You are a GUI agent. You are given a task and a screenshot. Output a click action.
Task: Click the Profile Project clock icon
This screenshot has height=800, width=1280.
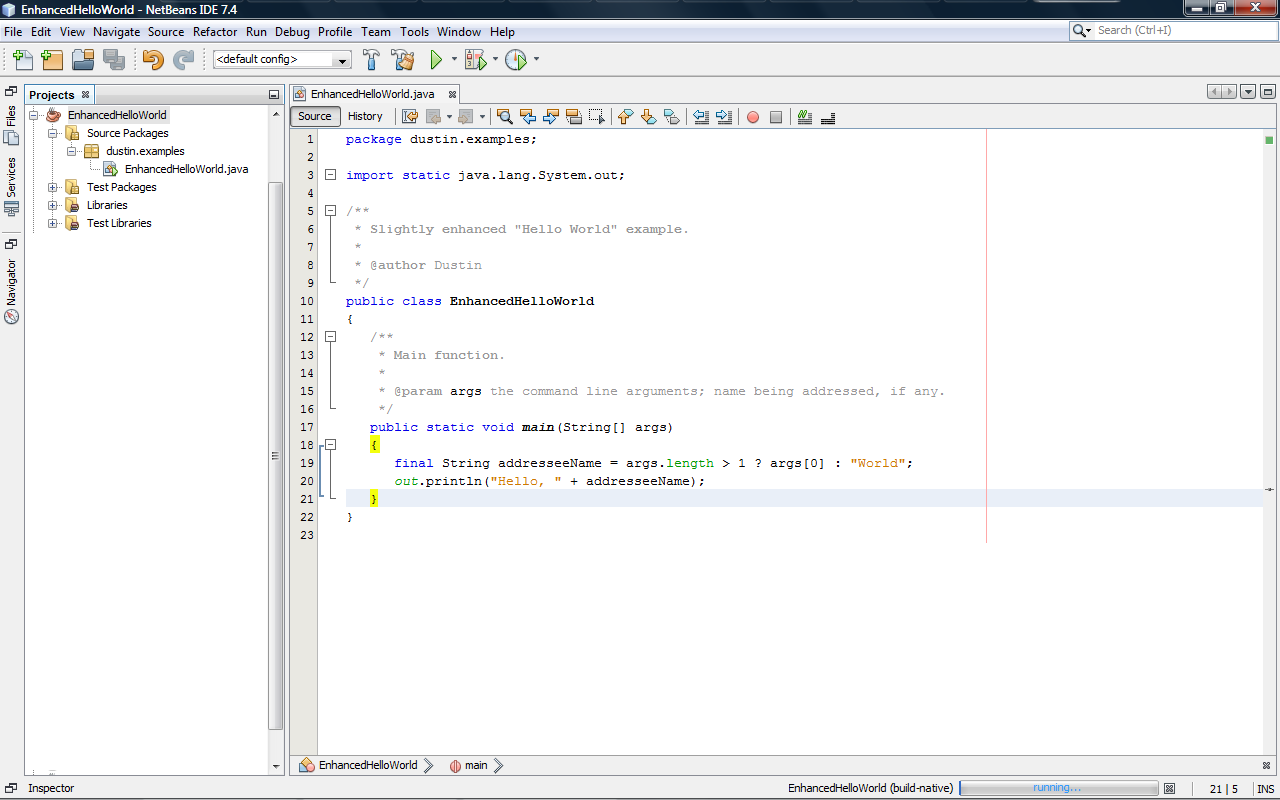515,60
